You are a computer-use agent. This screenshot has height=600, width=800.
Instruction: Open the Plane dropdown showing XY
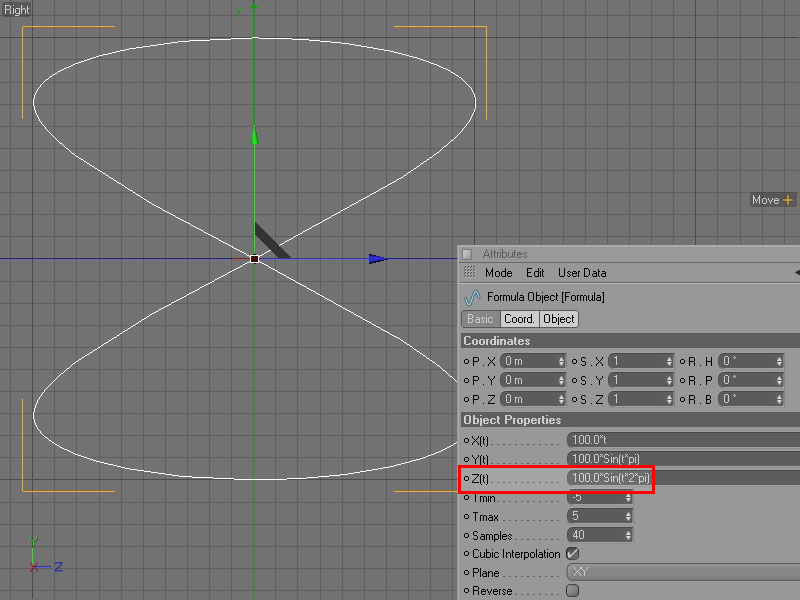coord(682,573)
